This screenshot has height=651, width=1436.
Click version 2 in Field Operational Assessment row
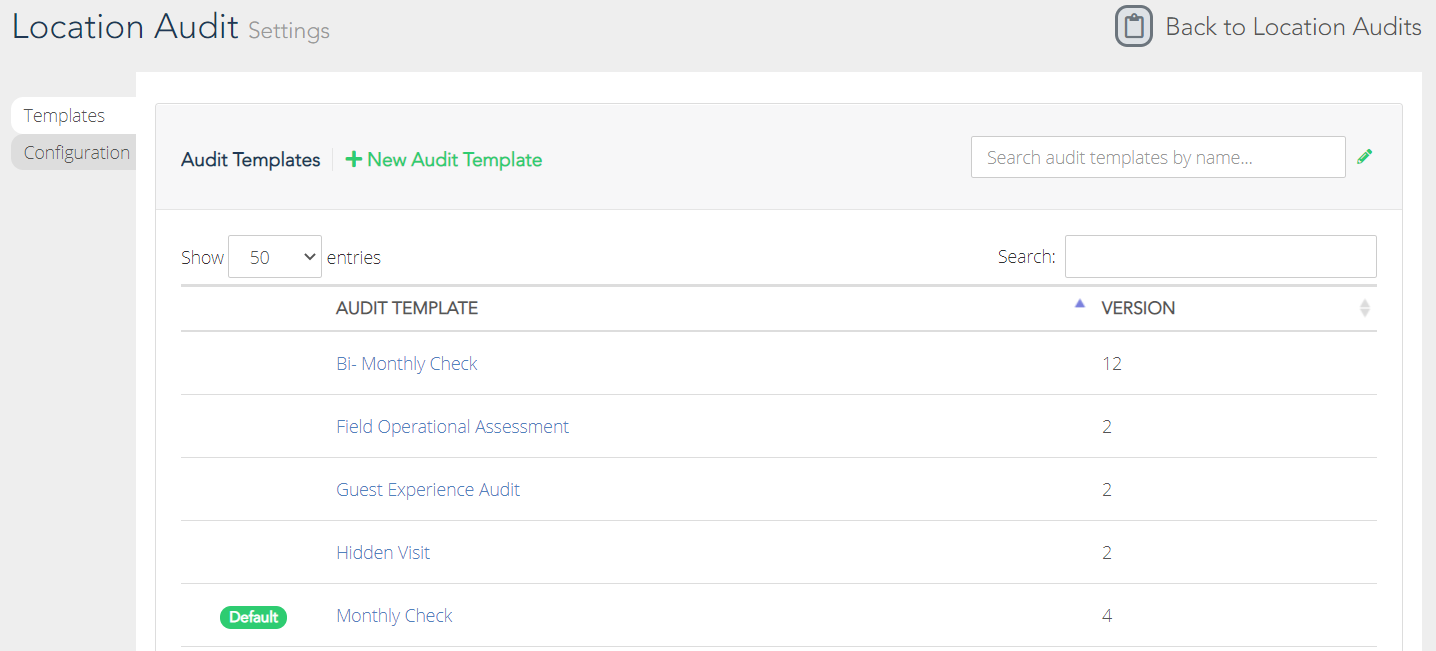click(1107, 427)
